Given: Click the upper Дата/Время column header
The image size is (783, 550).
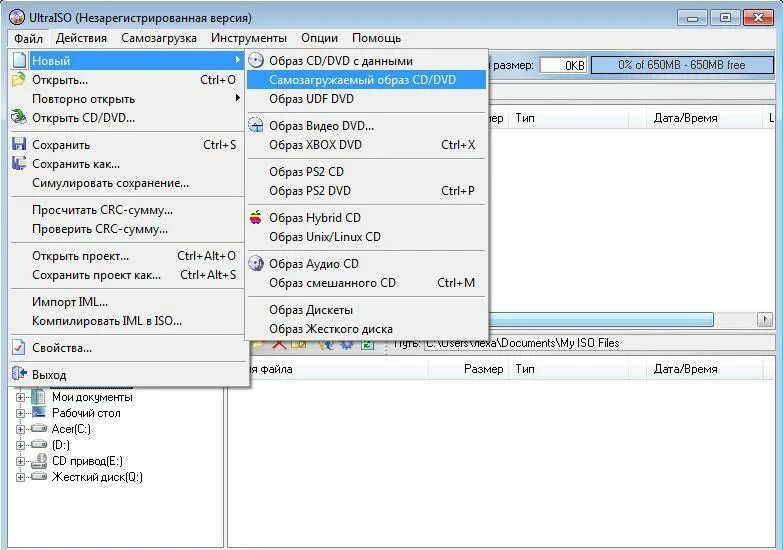Looking at the screenshot, I should 705,118.
